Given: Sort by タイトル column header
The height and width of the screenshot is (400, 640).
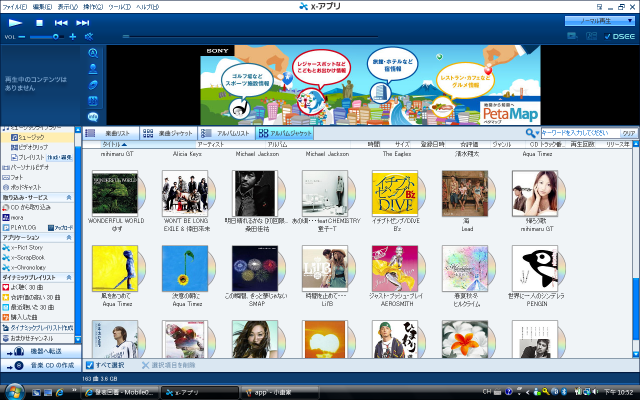Looking at the screenshot, I should coord(148,144).
